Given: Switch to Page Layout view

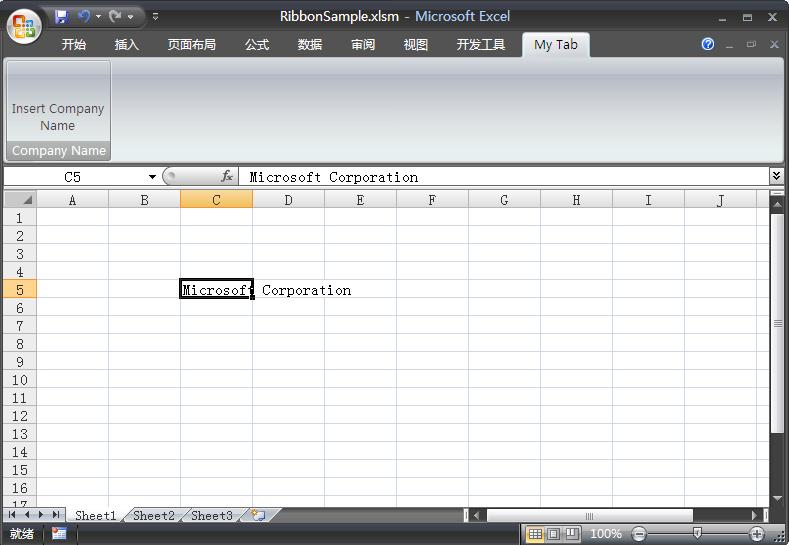Looking at the screenshot, I should pos(553,534).
